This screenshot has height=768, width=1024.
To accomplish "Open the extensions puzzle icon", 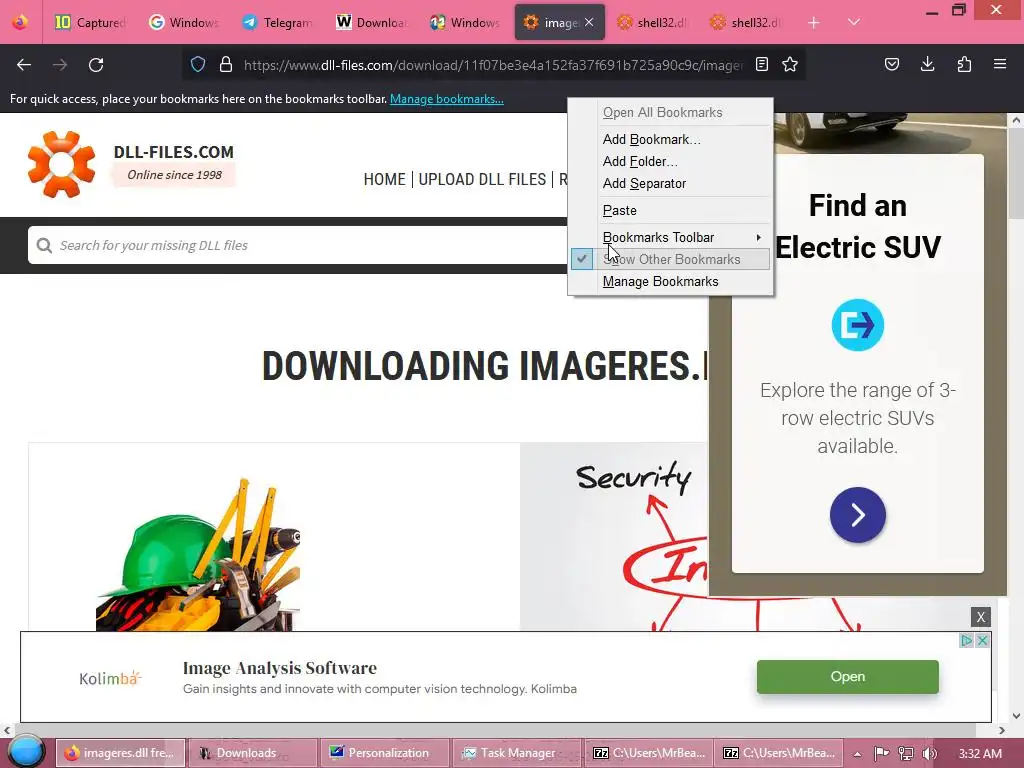I will 964,64.
